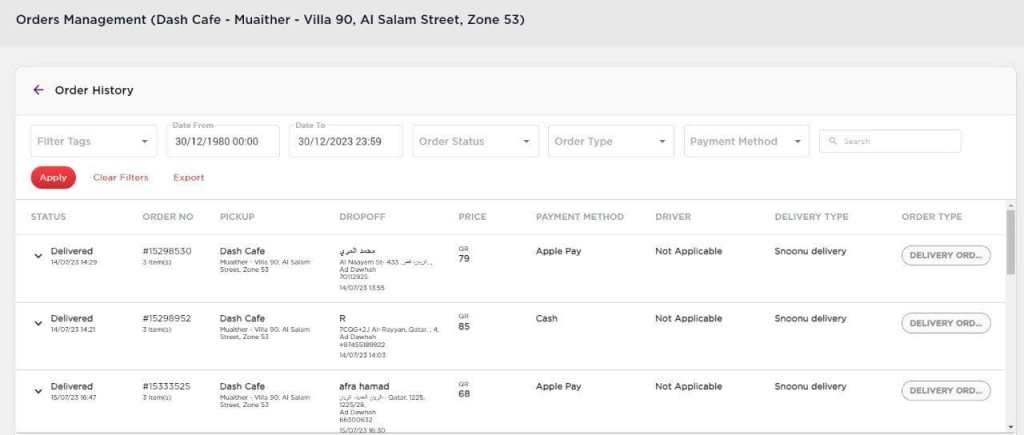Click Export to download orders
This screenshot has height=435, width=1024.
[x=188, y=178]
